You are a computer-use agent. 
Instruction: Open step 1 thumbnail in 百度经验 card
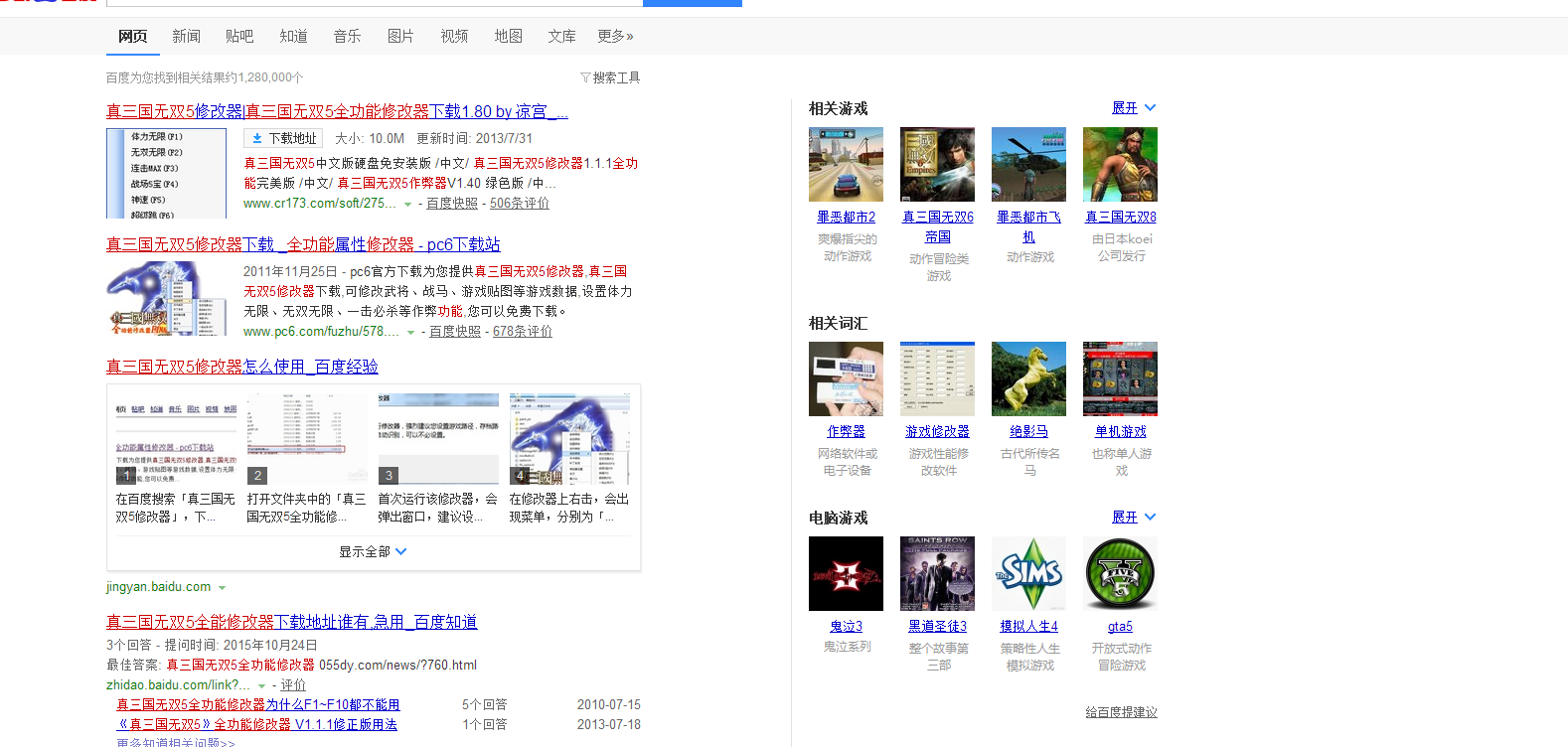(x=176, y=438)
